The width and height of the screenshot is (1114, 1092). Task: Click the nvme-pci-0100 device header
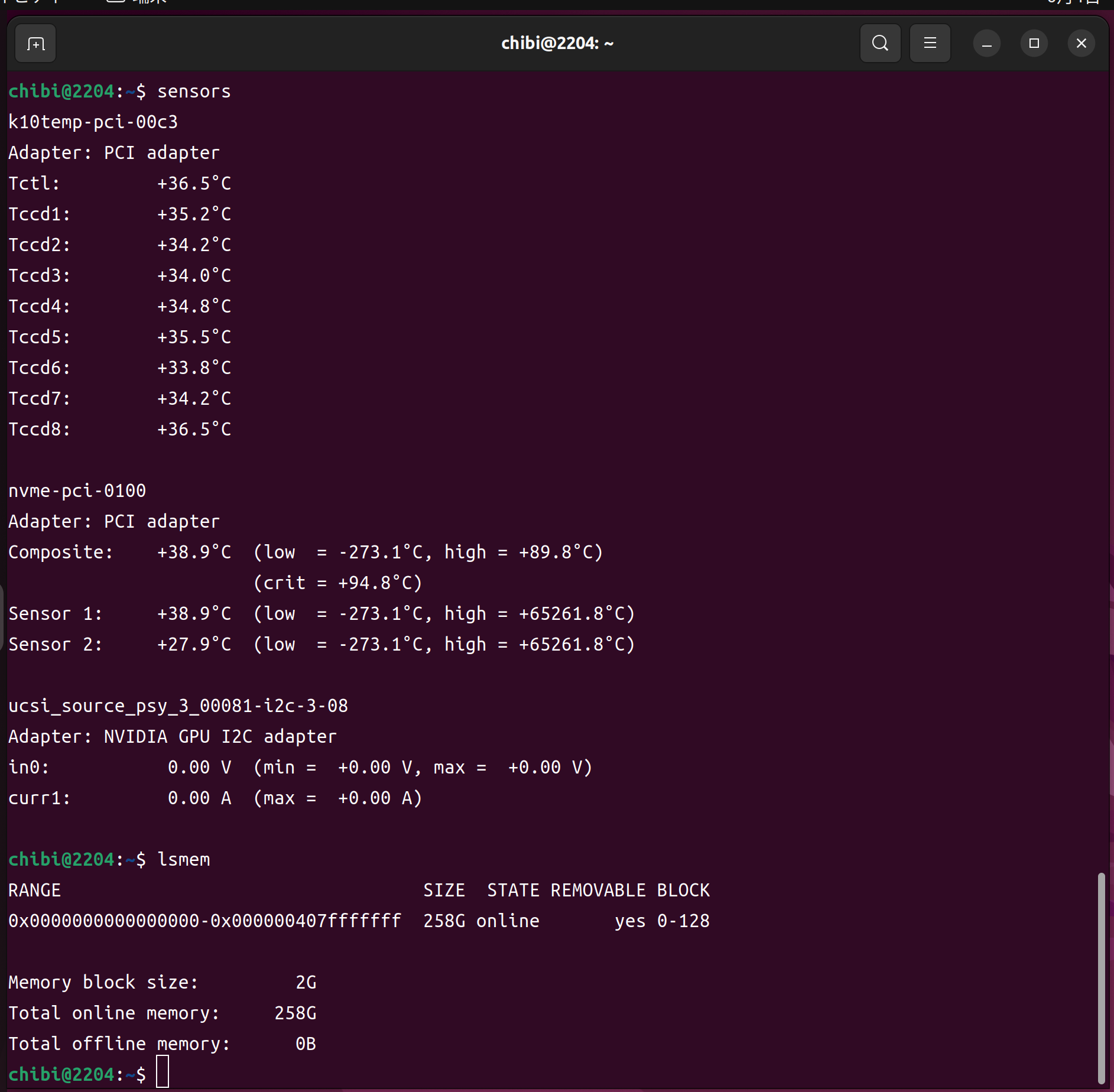click(x=77, y=491)
